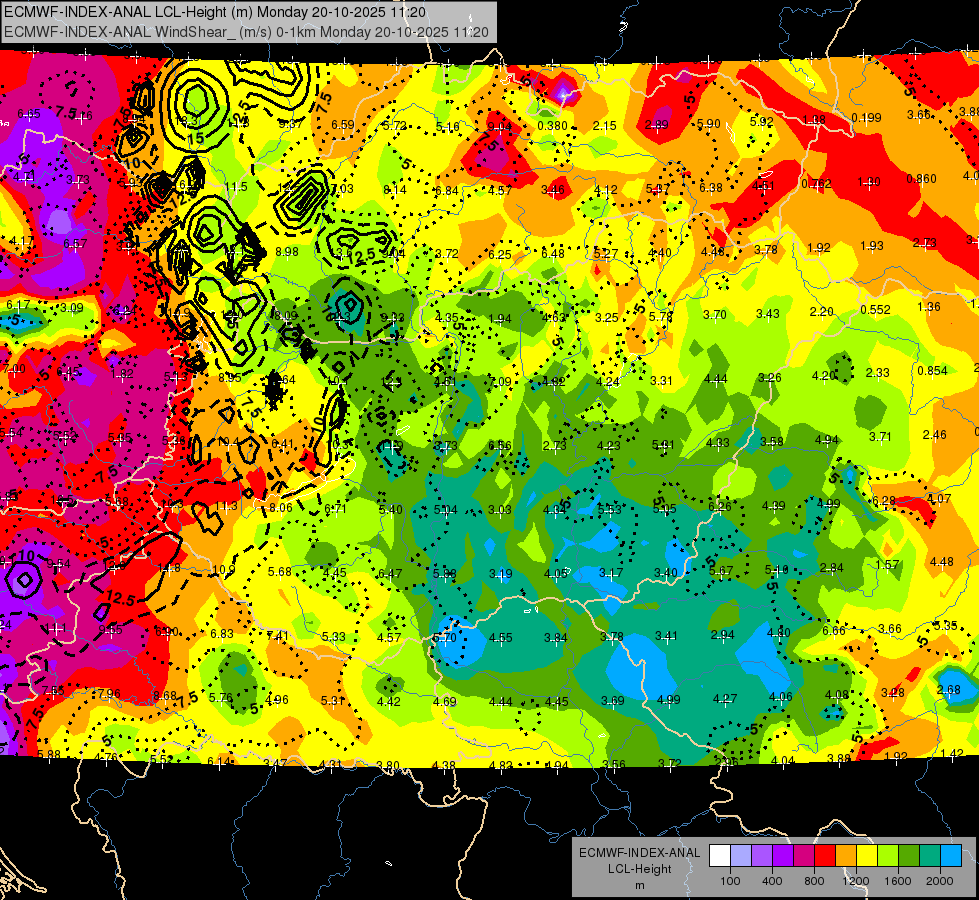The image size is (979, 900).
Task: Click the shear value 2.89
Action: point(657,124)
